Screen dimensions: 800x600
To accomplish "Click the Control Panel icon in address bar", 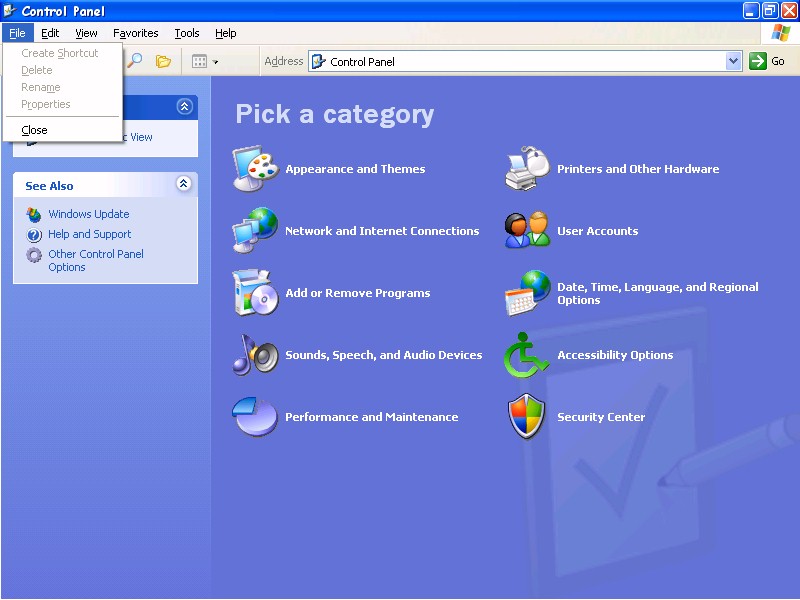I will tap(318, 61).
